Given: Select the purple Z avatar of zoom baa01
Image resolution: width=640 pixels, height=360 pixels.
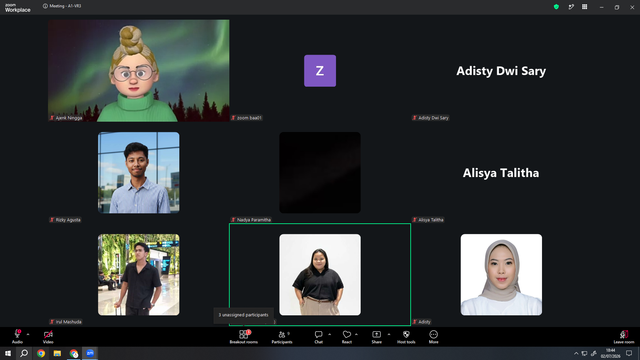Looking at the screenshot, I should pyautogui.click(x=320, y=71).
